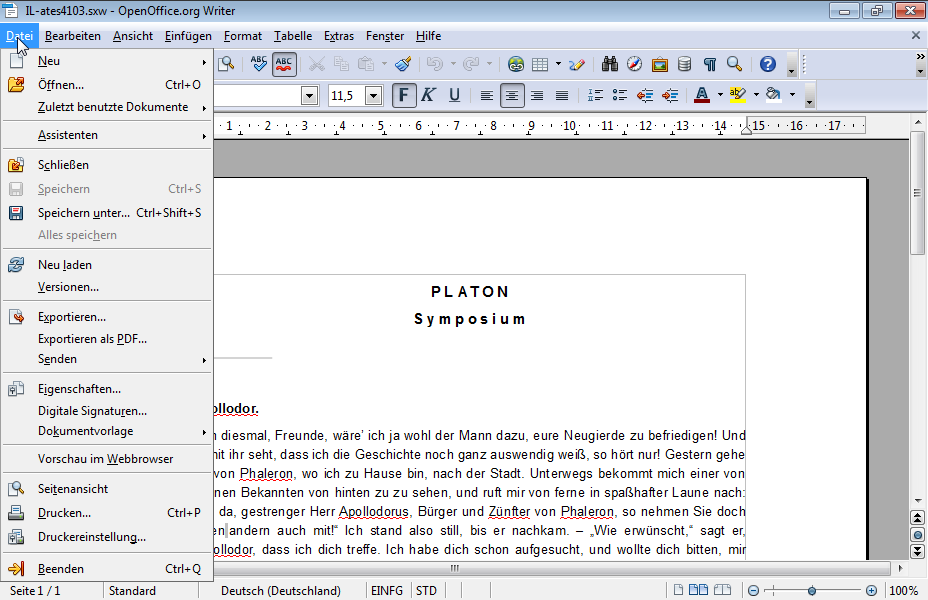The width and height of the screenshot is (928, 600).
Task: Click the Increase Indent icon
Action: pyautogui.click(x=669, y=95)
